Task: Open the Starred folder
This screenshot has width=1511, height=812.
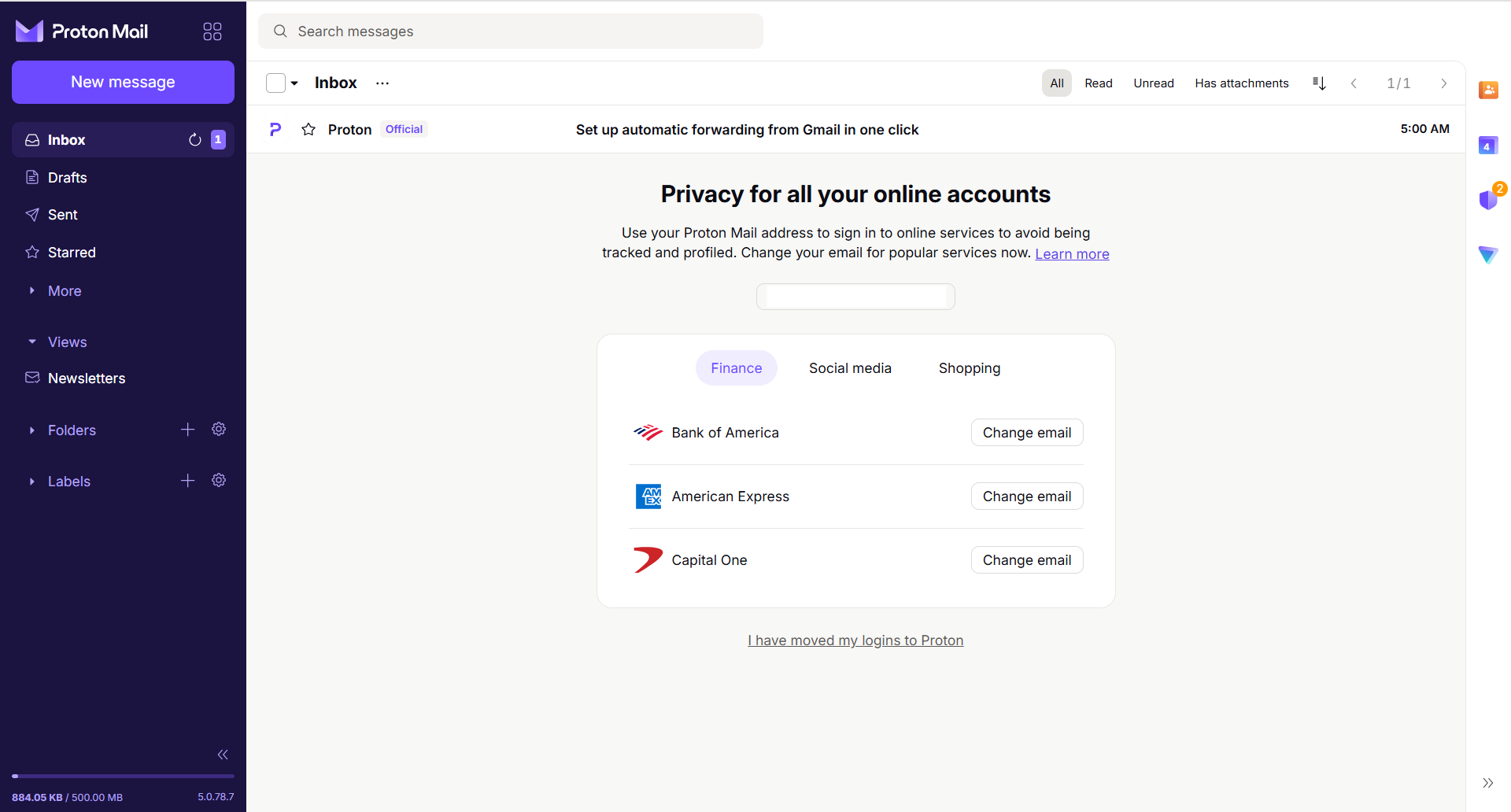Action: [x=123, y=253]
